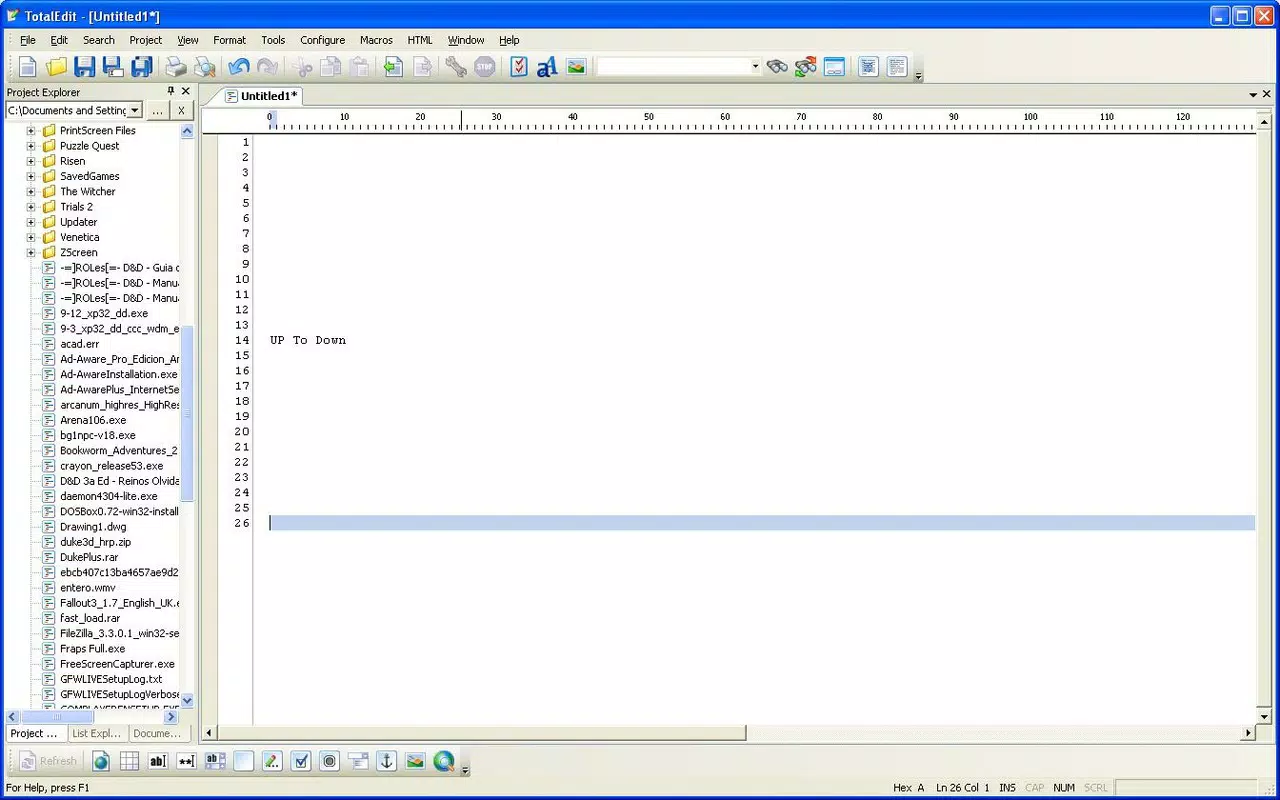Expand the Puzzle Quest folder node

tap(31, 146)
